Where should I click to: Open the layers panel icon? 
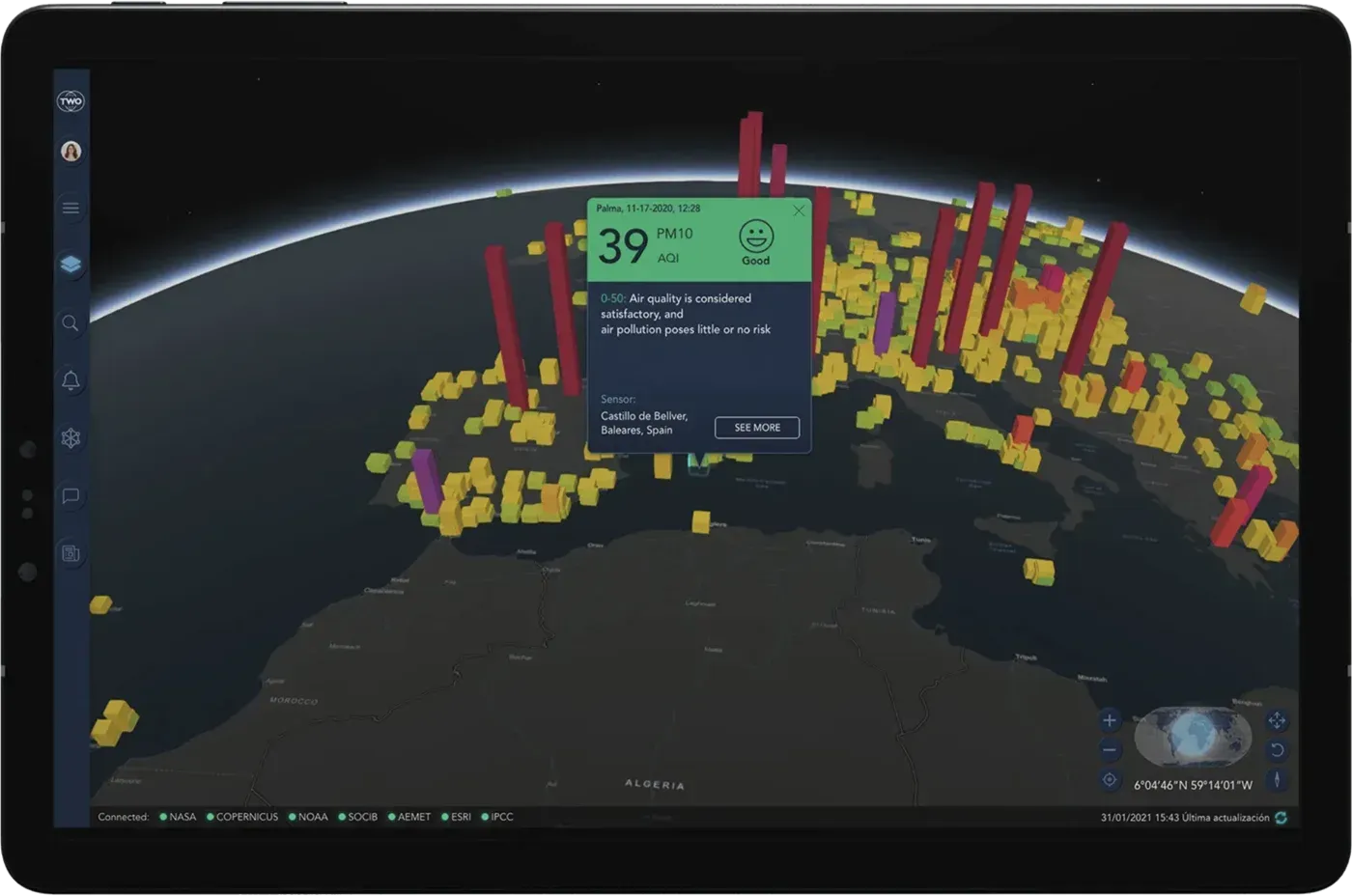coord(70,265)
